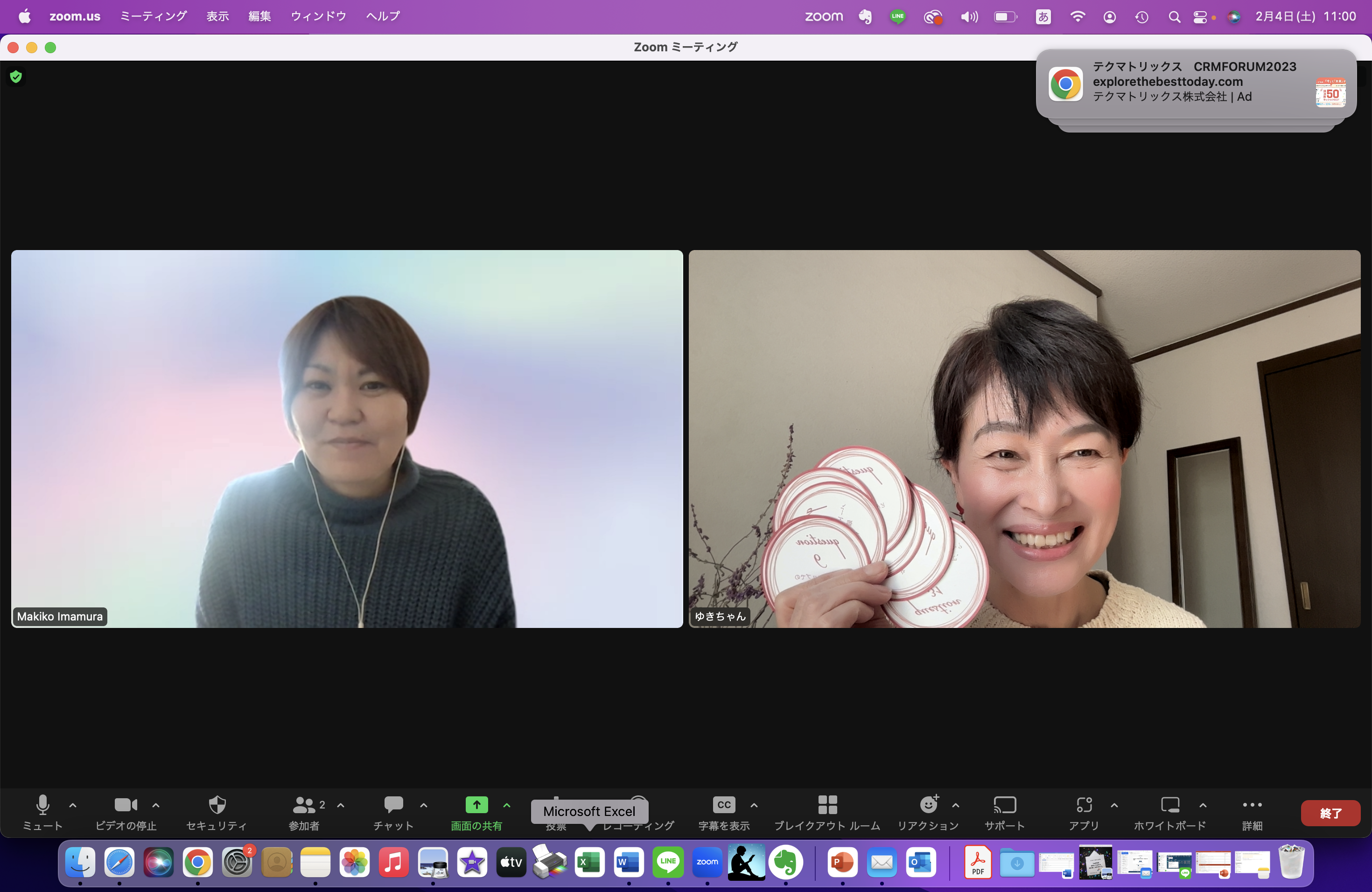Viewport: 1372px width, 892px height.
Task: Open the ミーティング menu in menu bar
Action: 154,16
